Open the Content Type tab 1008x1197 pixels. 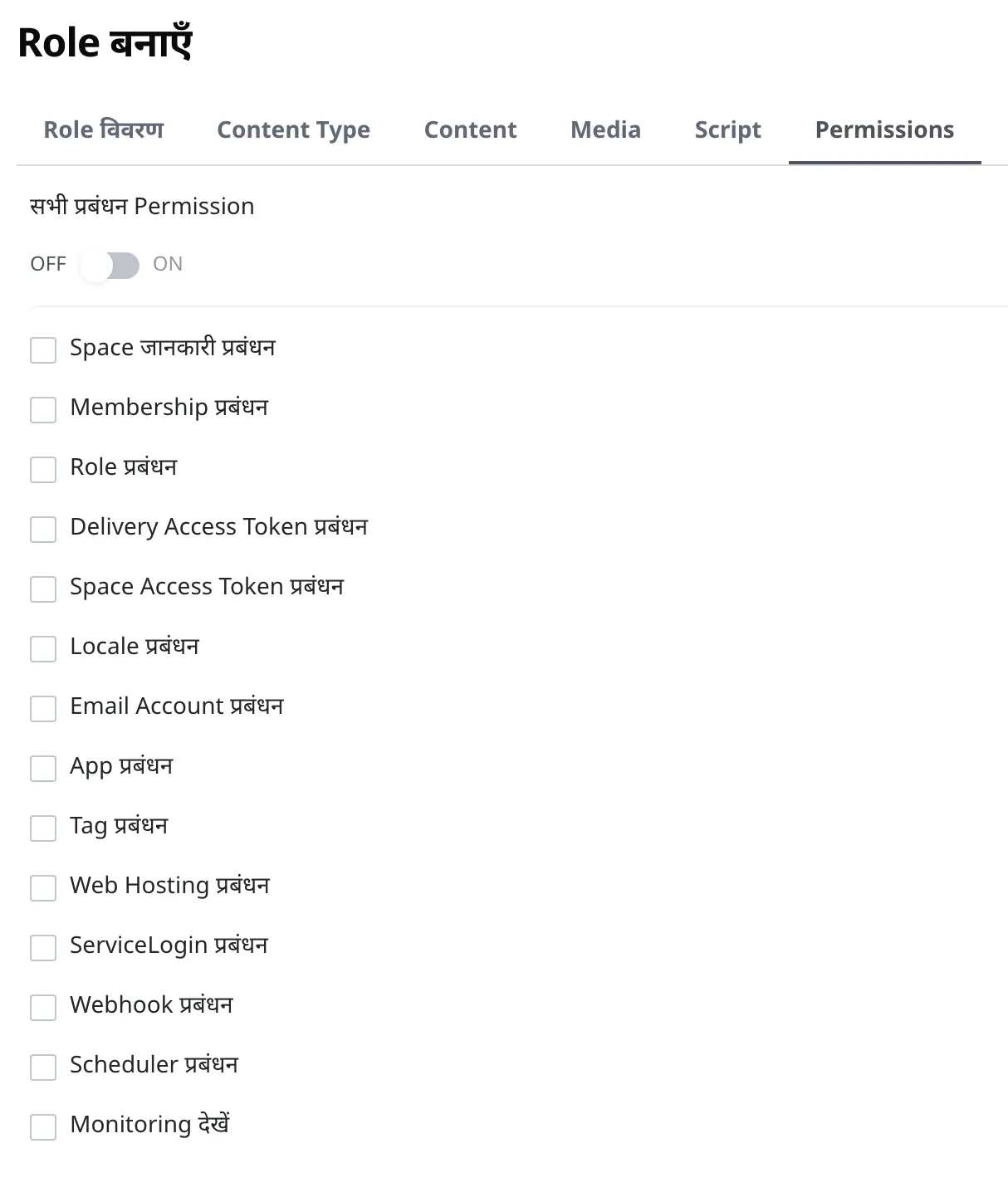[293, 130]
